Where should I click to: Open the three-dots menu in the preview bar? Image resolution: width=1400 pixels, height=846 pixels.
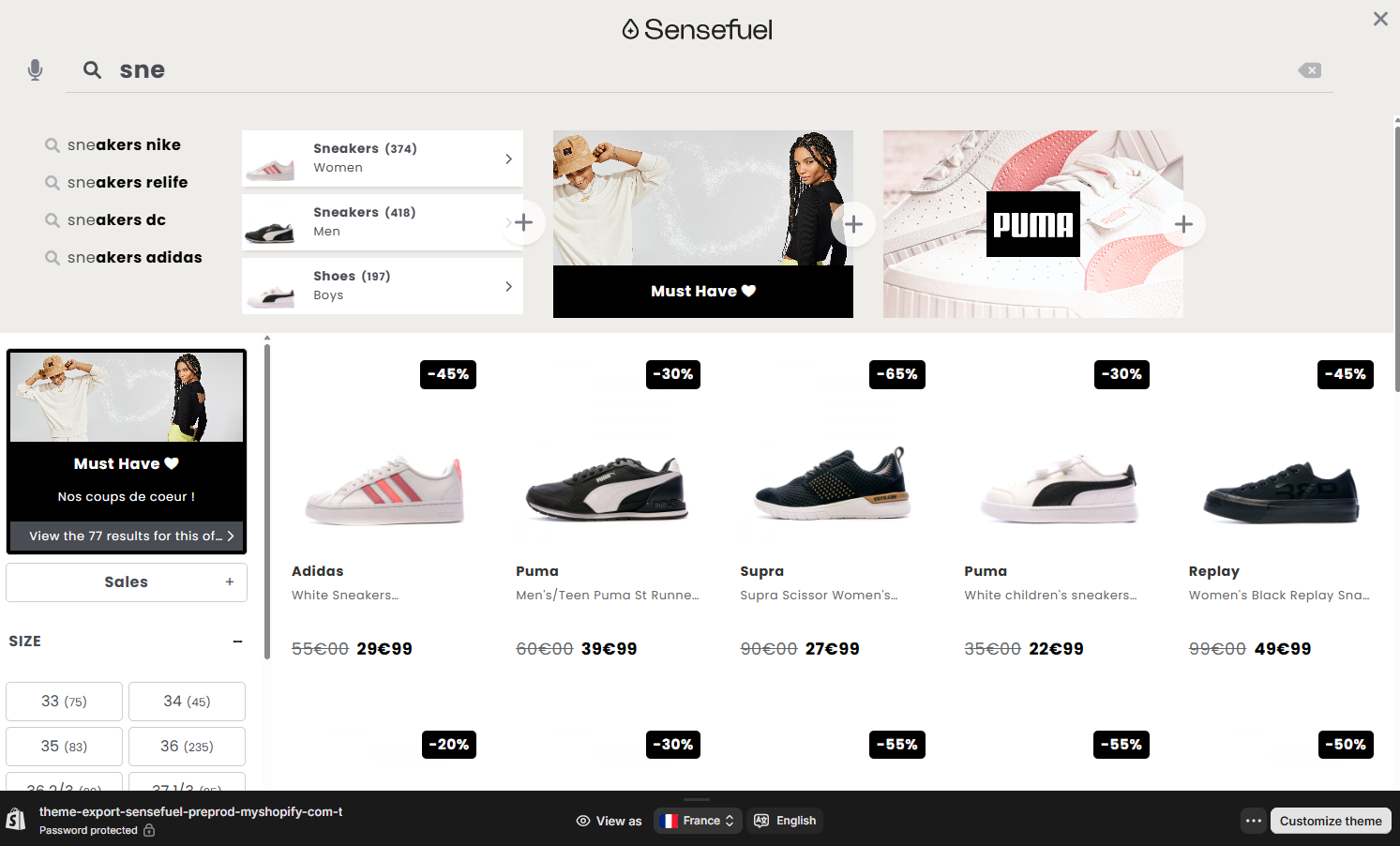1254,821
